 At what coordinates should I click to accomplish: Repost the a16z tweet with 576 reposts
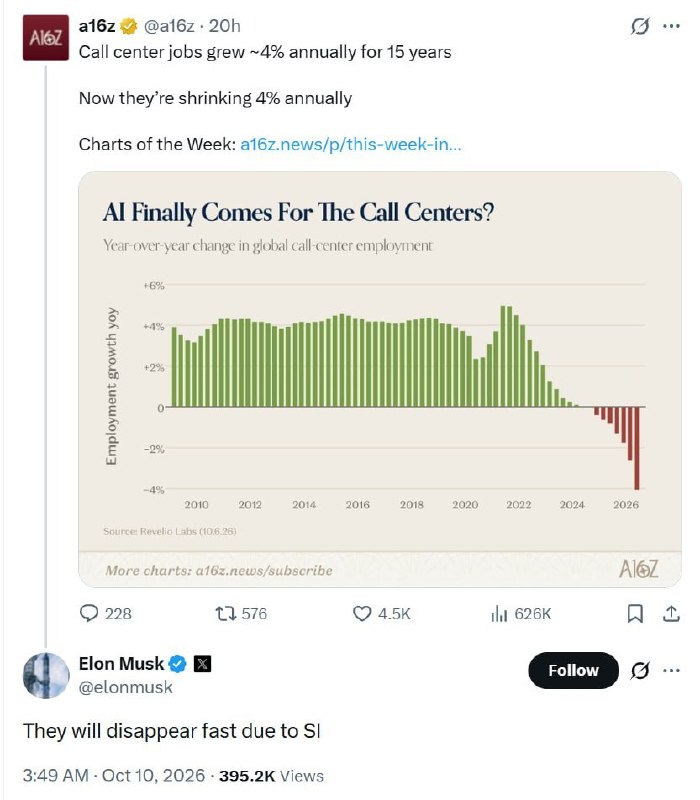pyautogui.click(x=226, y=613)
